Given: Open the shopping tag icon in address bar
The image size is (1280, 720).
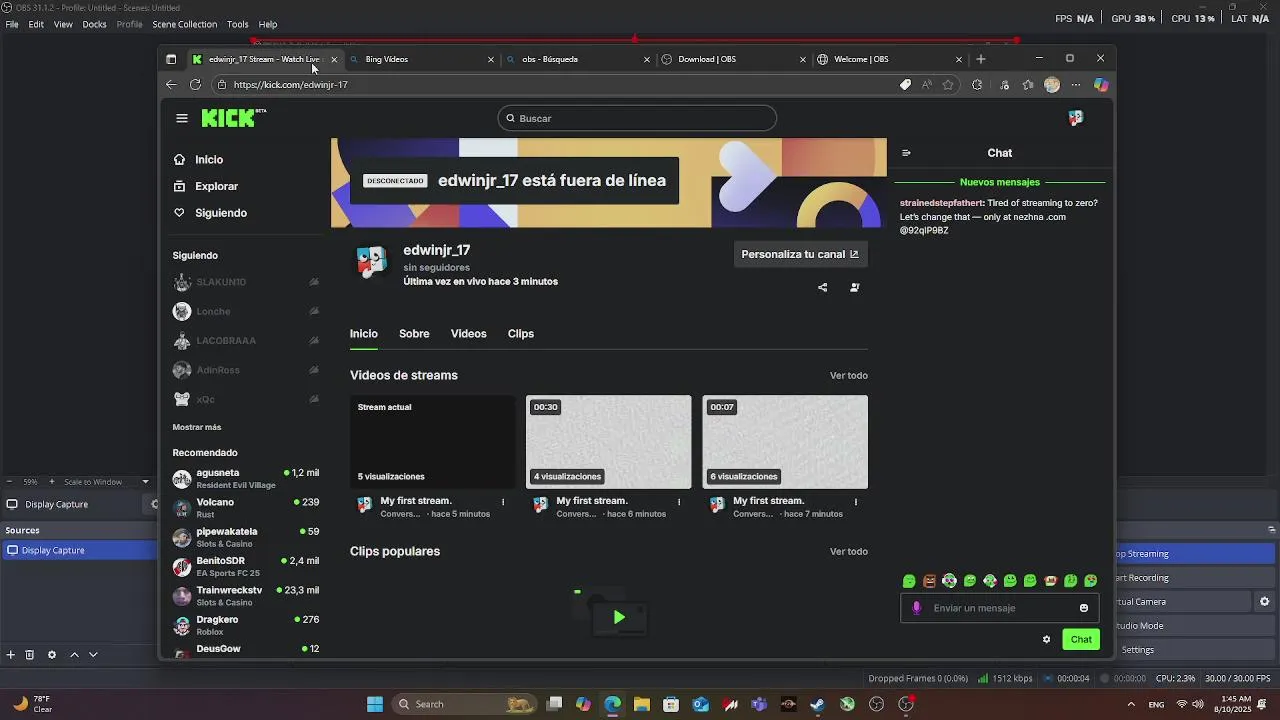Looking at the screenshot, I should [905, 85].
